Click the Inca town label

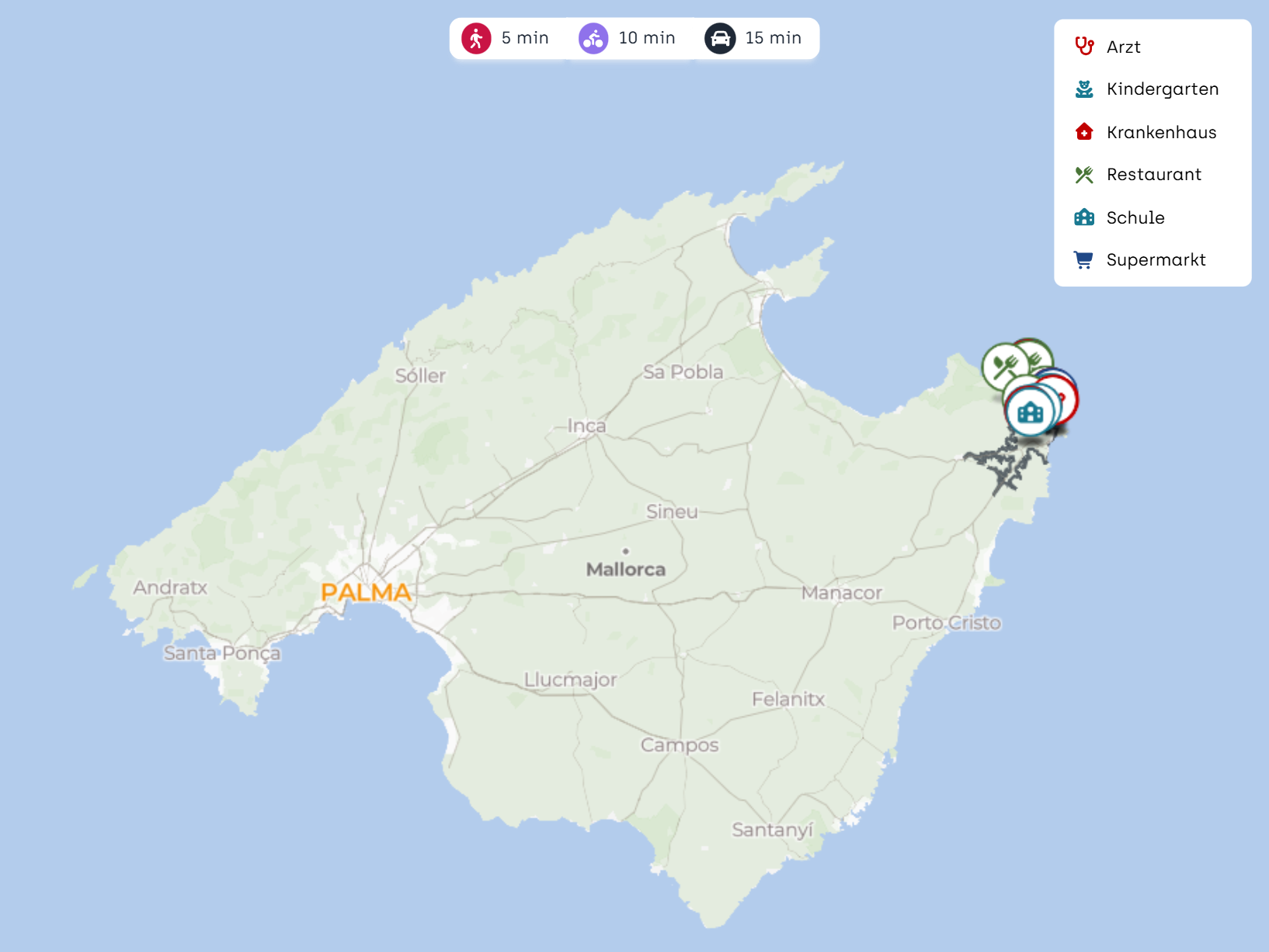click(586, 426)
